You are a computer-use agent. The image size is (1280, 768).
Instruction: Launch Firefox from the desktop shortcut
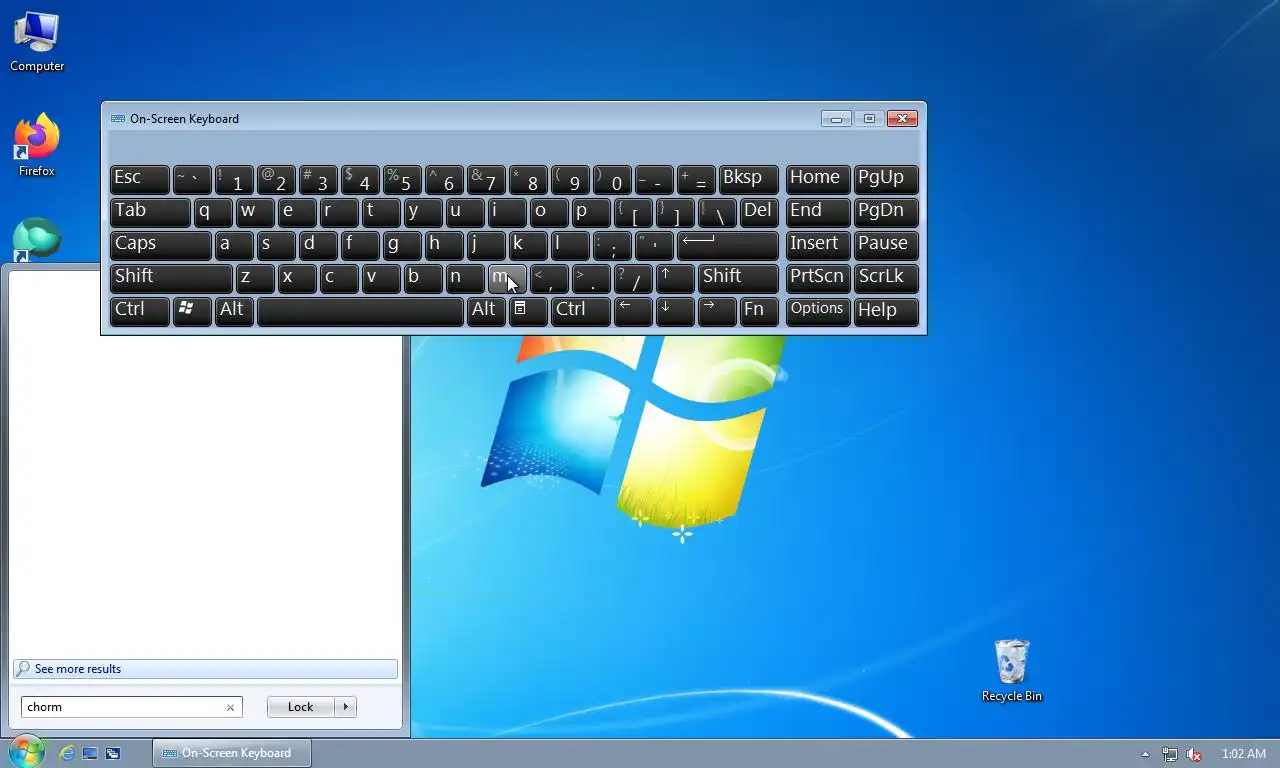point(37,146)
